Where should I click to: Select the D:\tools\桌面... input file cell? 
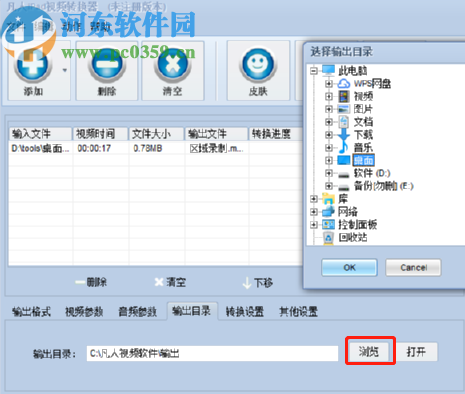[x=40, y=148]
